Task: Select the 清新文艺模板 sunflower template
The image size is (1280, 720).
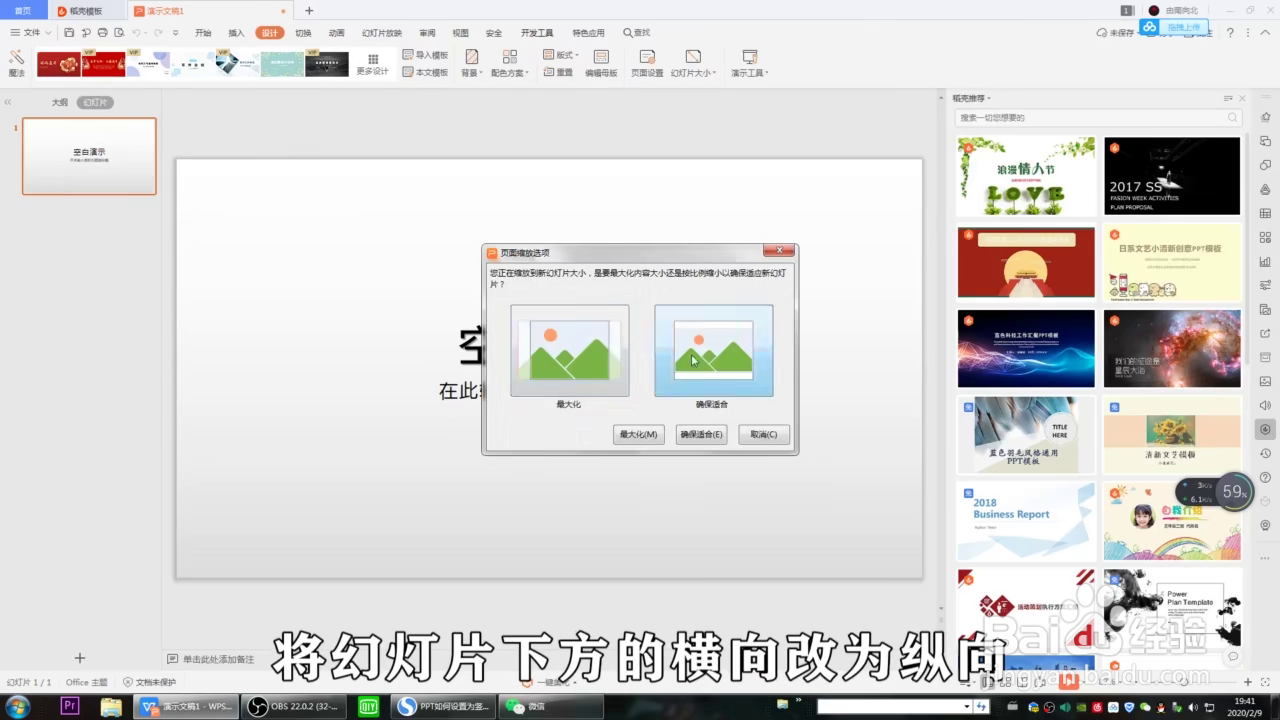Action: [x=1172, y=435]
